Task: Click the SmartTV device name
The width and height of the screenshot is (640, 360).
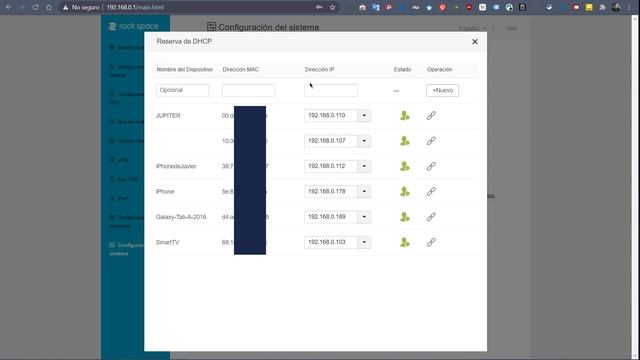Action: tap(167, 242)
